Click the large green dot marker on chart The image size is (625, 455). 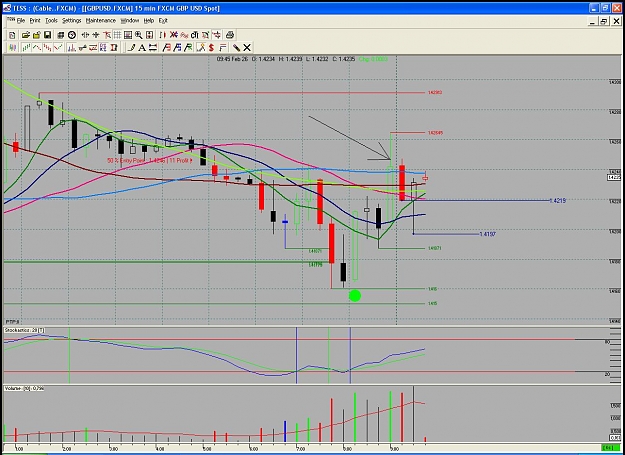355,296
